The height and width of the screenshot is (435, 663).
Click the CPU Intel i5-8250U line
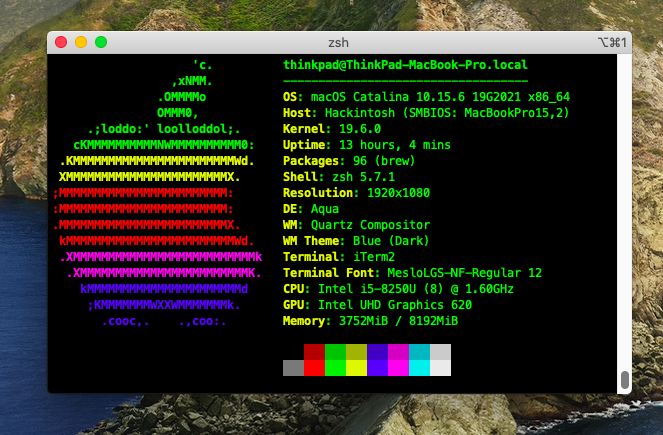[398, 289]
